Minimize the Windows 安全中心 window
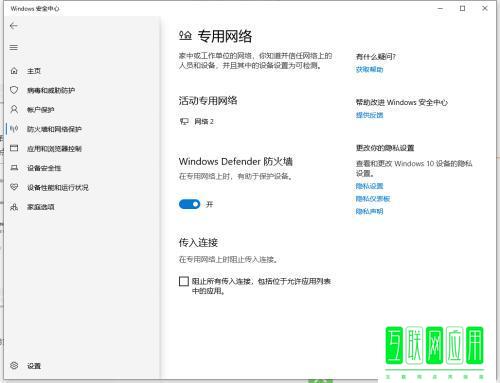 (440, 8)
